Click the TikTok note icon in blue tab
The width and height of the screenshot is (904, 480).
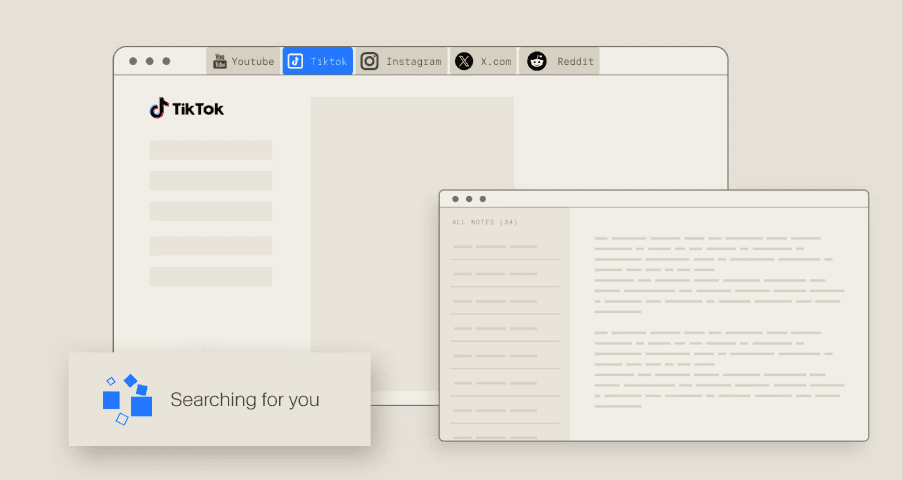[x=295, y=61]
